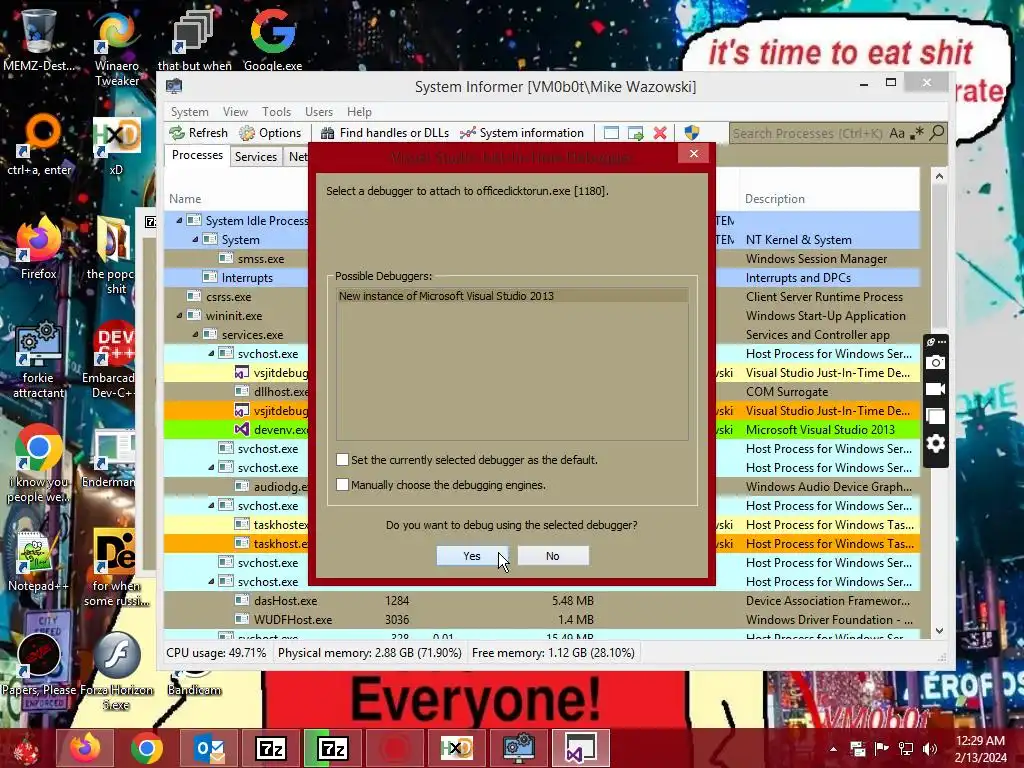Select the Interrupts row
Screen dimensions: 1024x768
(542, 278)
